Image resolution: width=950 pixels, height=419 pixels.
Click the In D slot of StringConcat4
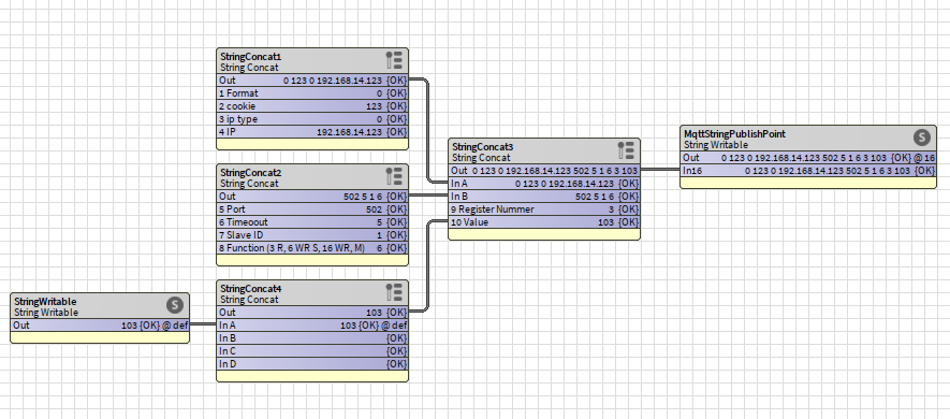(313, 364)
